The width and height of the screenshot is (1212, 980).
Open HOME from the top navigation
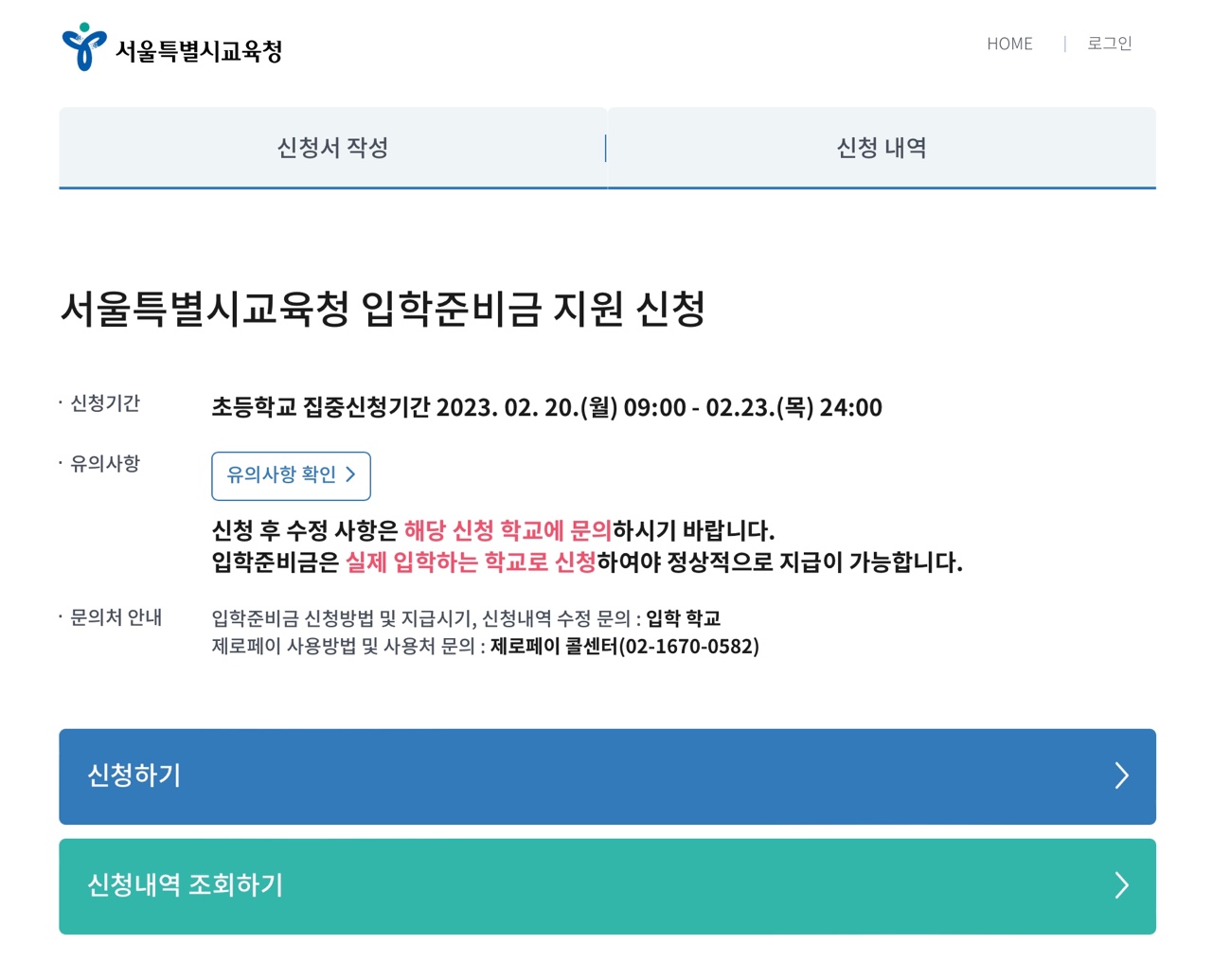click(1009, 44)
